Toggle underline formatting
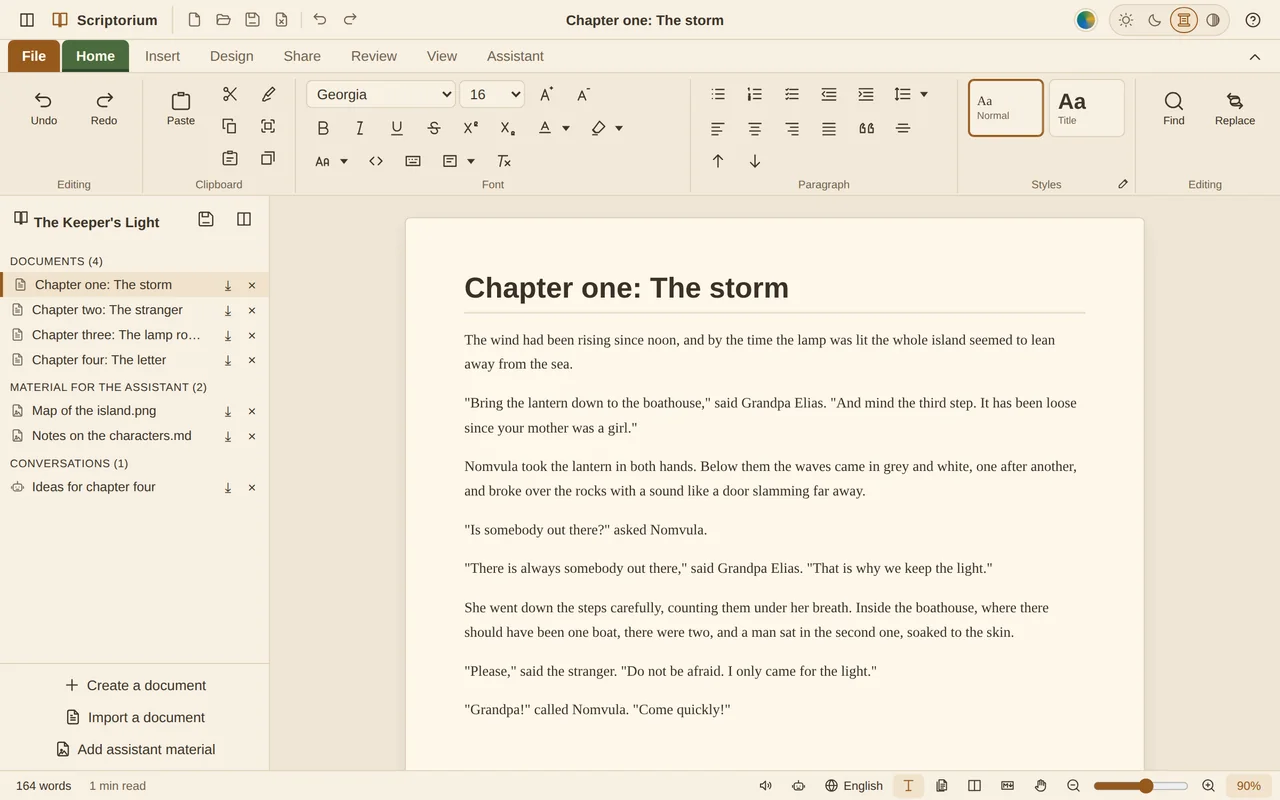 click(x=397, y=128)
